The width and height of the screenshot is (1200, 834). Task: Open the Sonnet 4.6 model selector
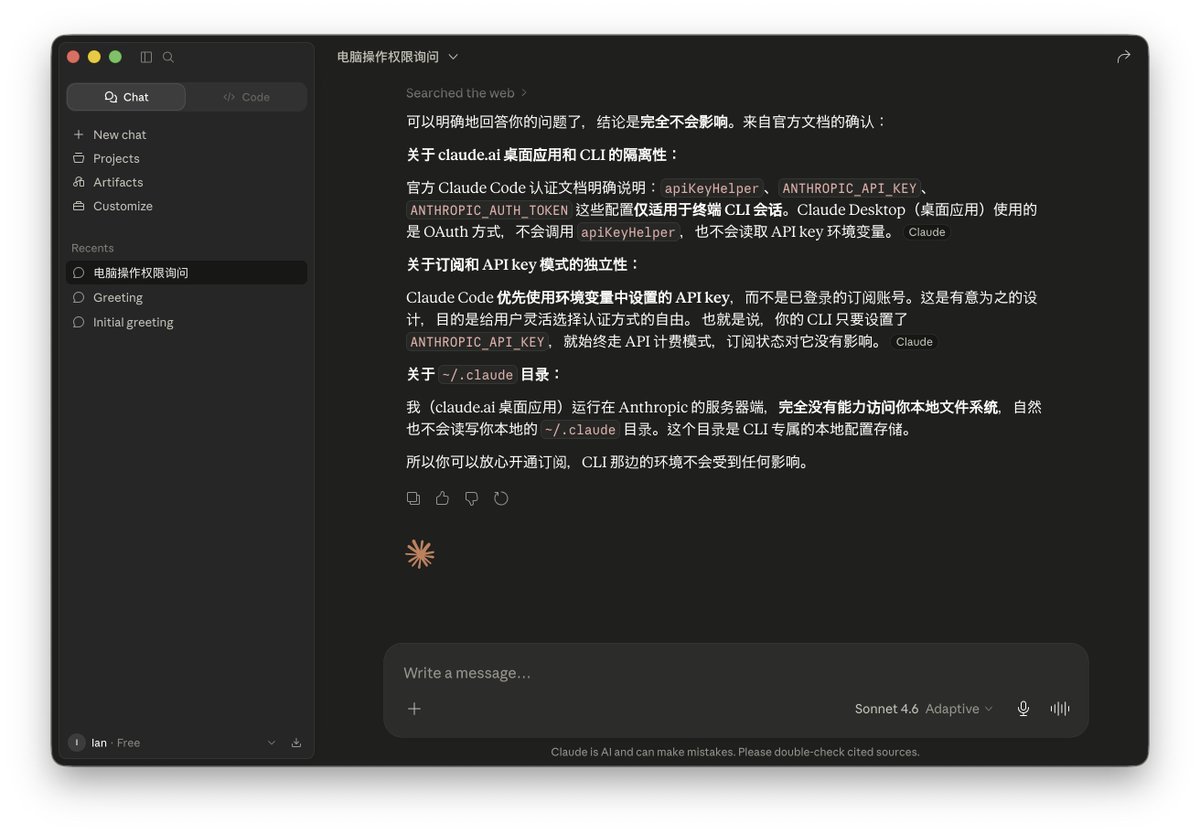[x=924, y=708]
